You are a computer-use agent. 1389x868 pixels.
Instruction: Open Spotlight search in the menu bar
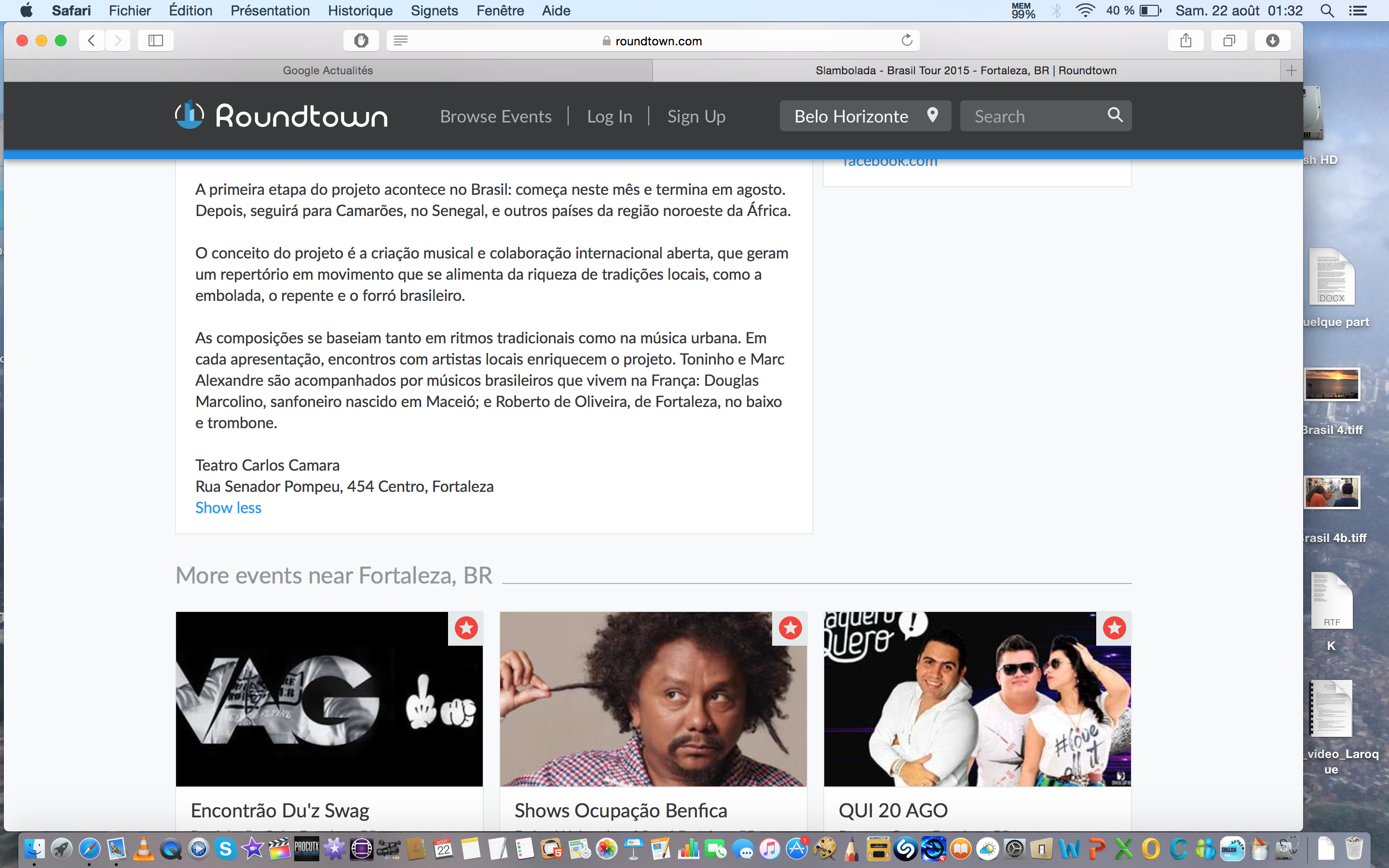point(1327,10)
